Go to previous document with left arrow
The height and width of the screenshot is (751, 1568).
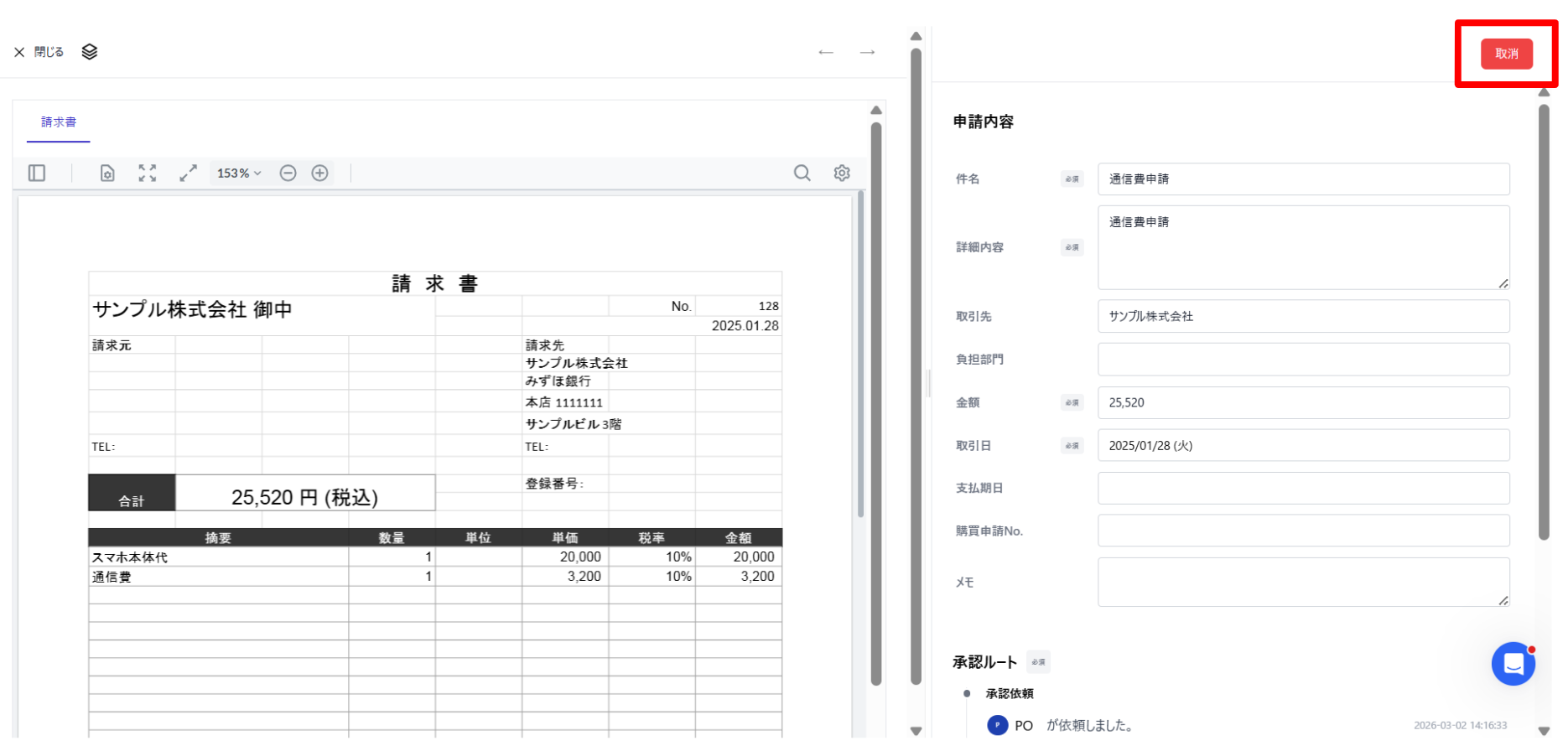coord(826,52)
